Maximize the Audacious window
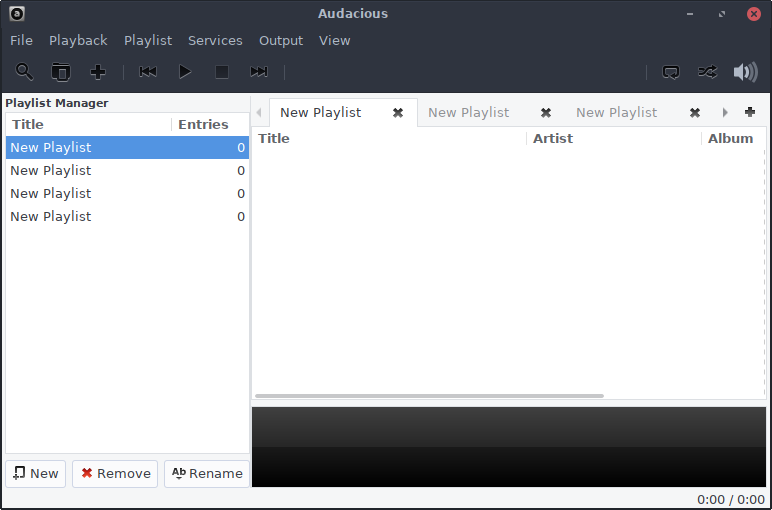This screenshot has width=772, height=510. point(722,14)
